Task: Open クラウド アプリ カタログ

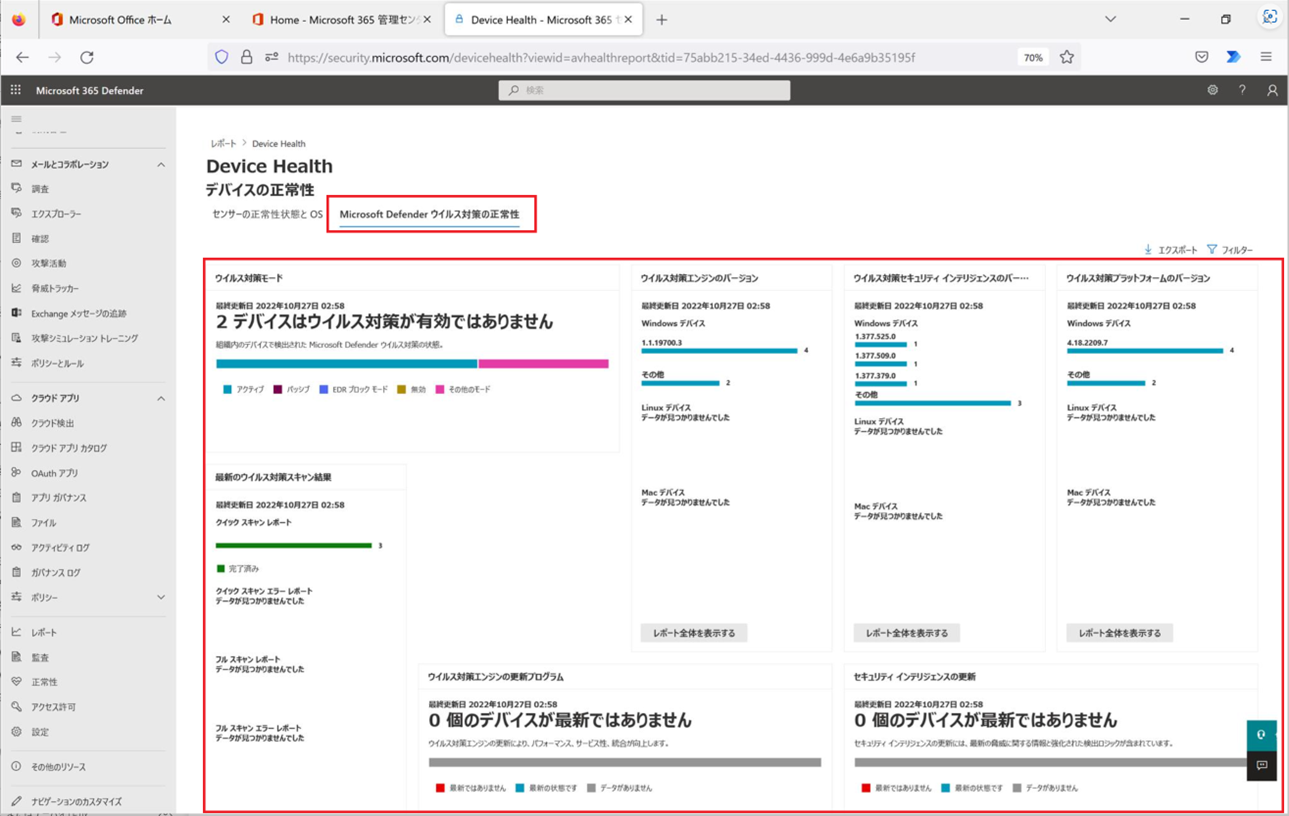Action: point(68,448)
